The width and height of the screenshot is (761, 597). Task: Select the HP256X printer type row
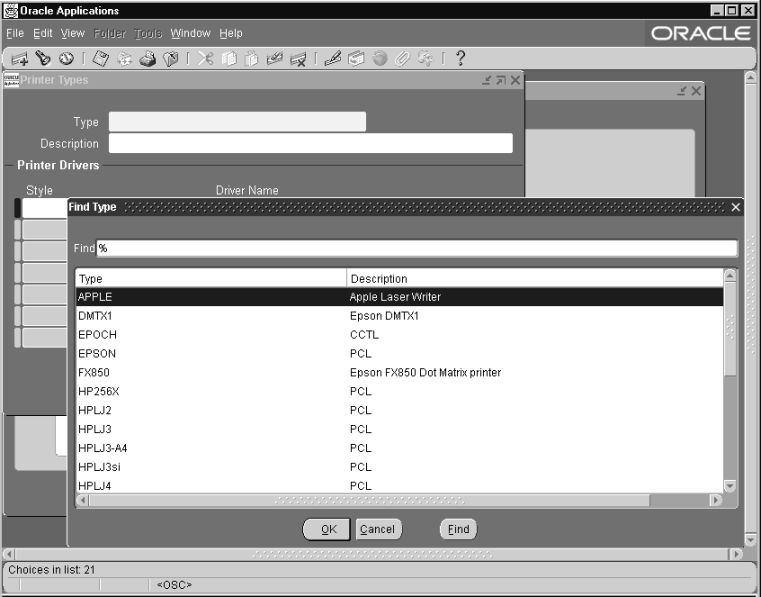[399, 392]
